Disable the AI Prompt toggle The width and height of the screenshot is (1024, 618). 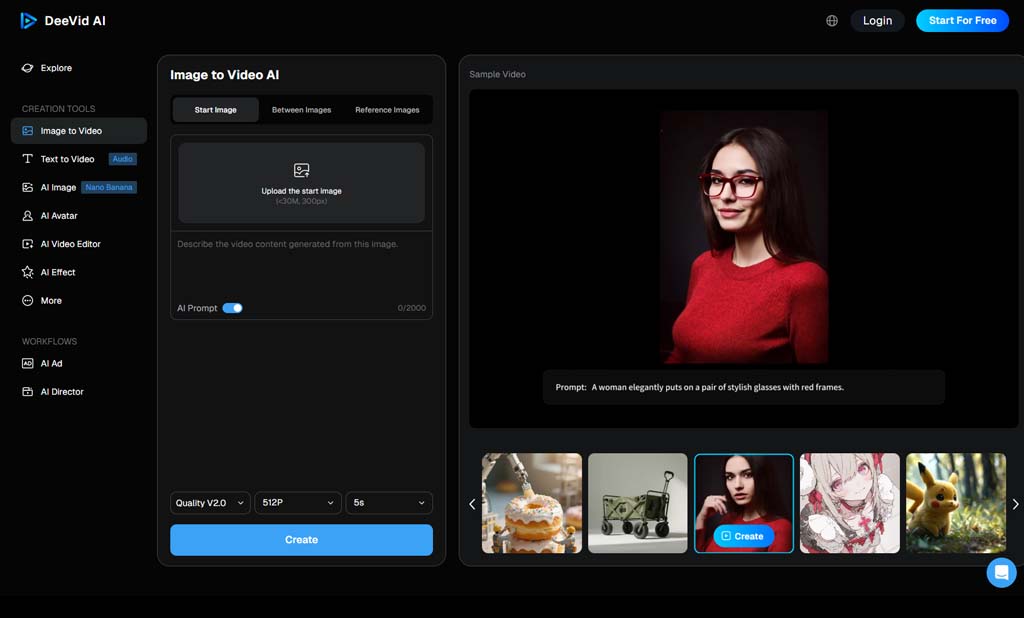(232, 308)
